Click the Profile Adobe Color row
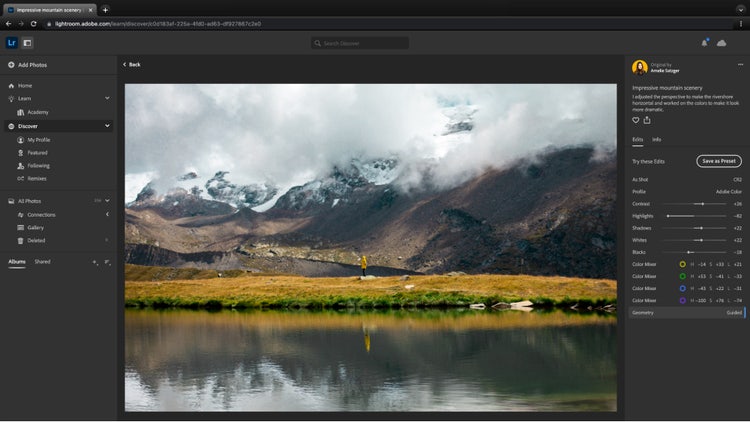This screenshot has height=422, width=750. (687, 192)
